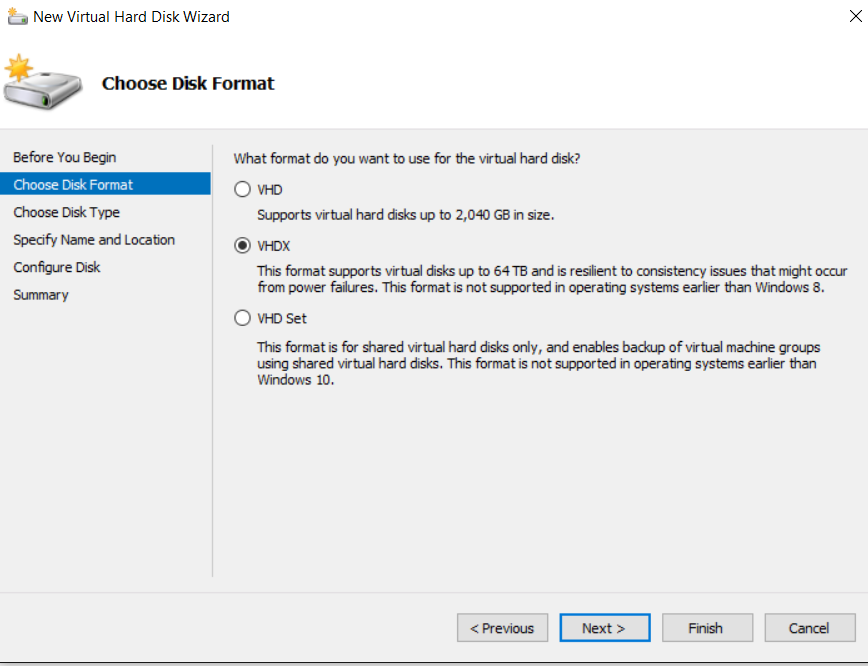Click the large hard disk header icon
Image resolution: width=868 pixels, height=666 pixels.
[x=43, y=82]
